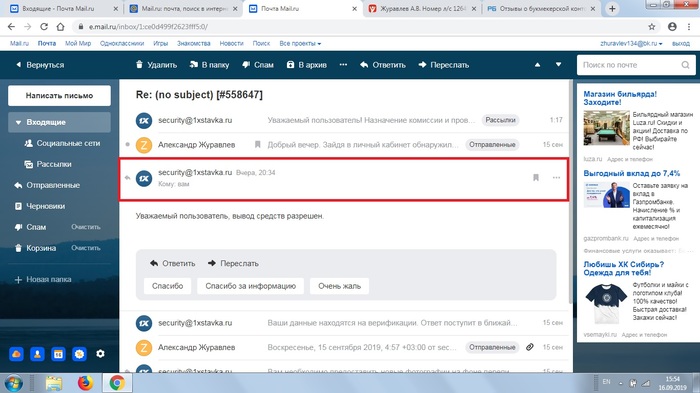Open the contacts icon in sidebar bottom

38,354
